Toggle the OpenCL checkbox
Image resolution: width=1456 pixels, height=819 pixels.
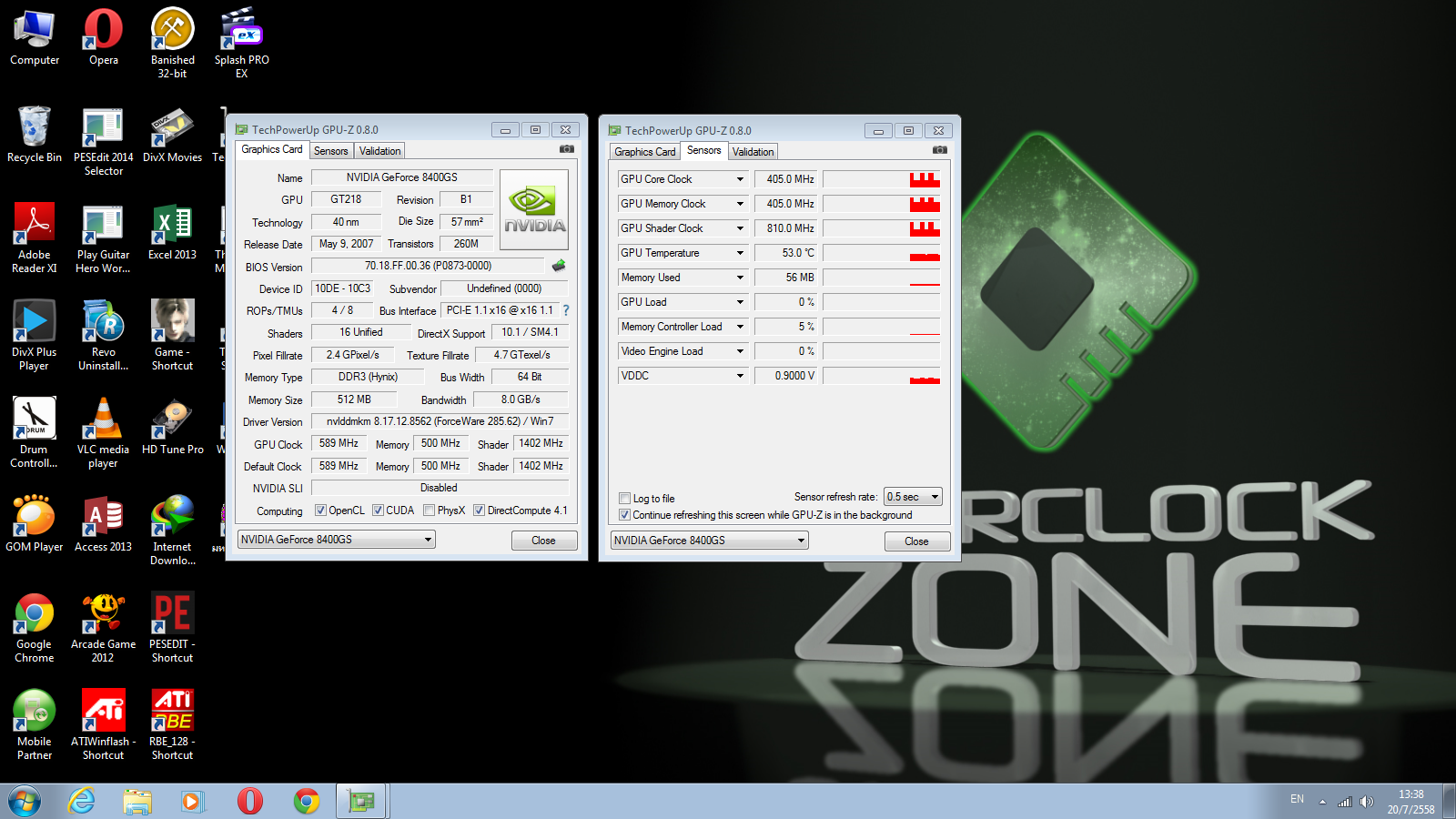pyautogui.click(x=320, y=511)
